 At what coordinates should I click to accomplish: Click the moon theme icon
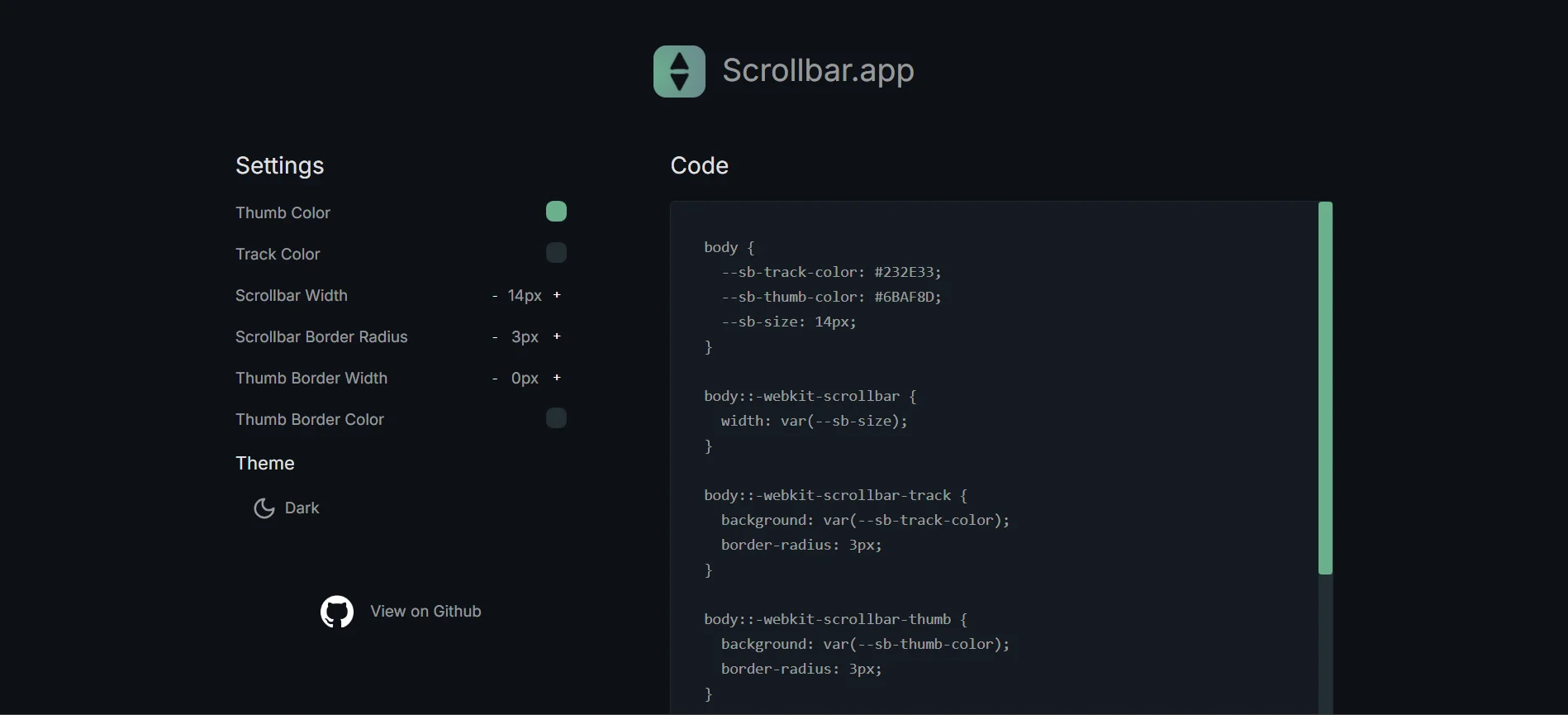click(x=264, y=508)
